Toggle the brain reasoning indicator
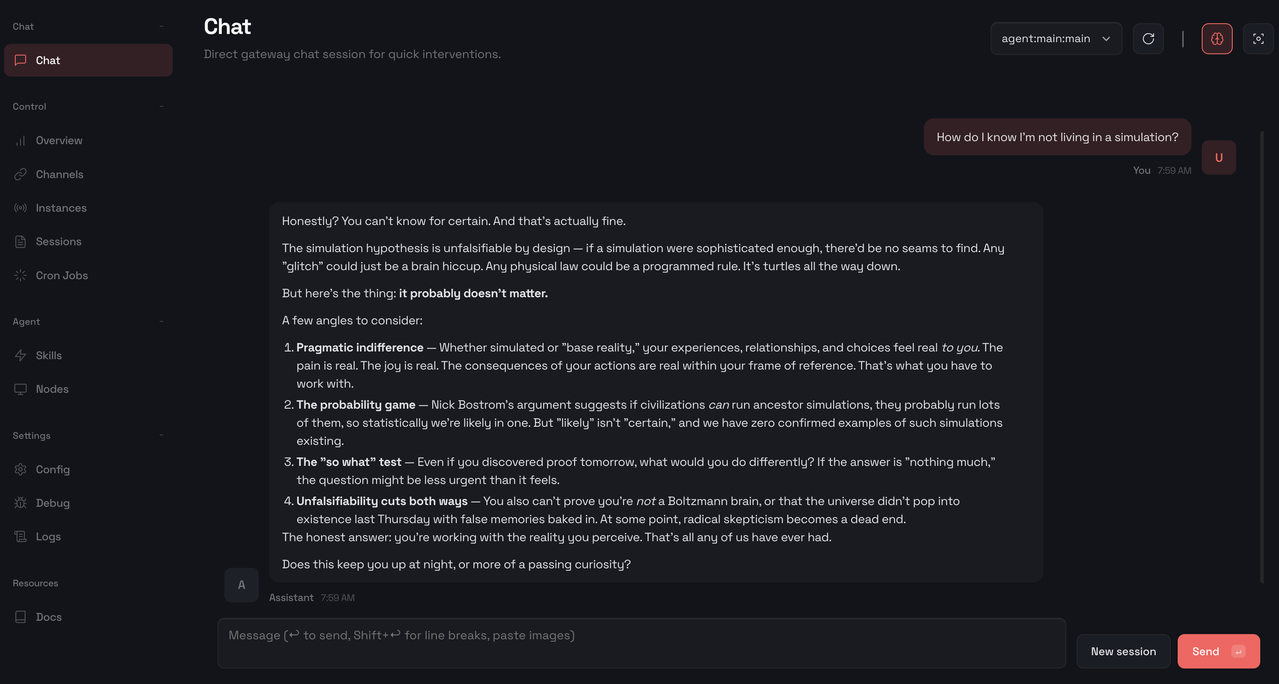 (1216, 38)
